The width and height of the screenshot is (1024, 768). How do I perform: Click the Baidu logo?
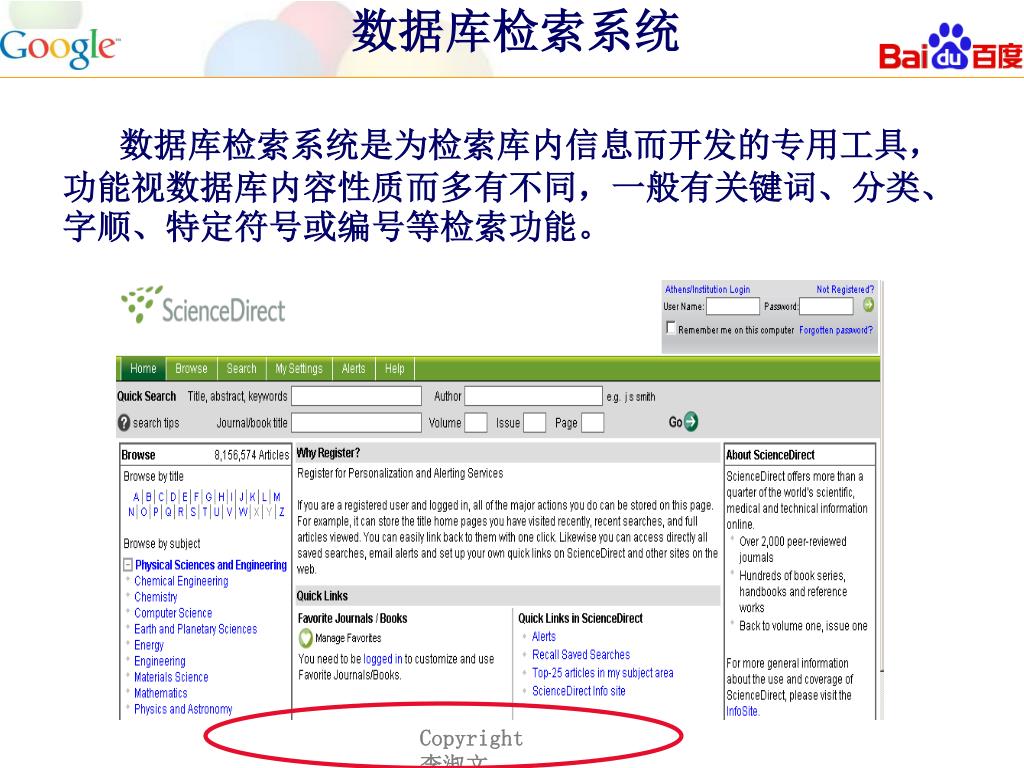point(950,48)
